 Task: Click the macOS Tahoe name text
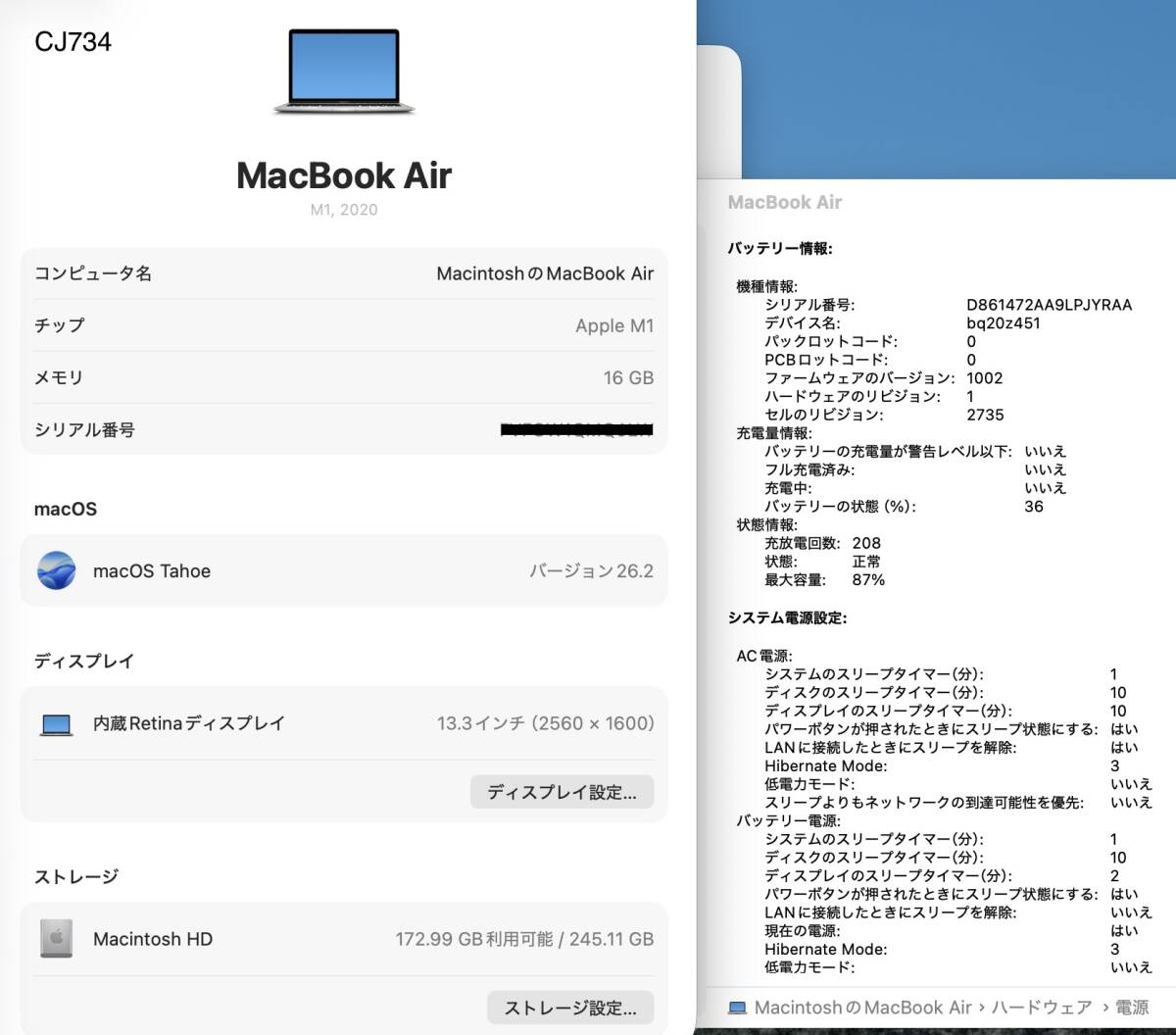point(152,570)
